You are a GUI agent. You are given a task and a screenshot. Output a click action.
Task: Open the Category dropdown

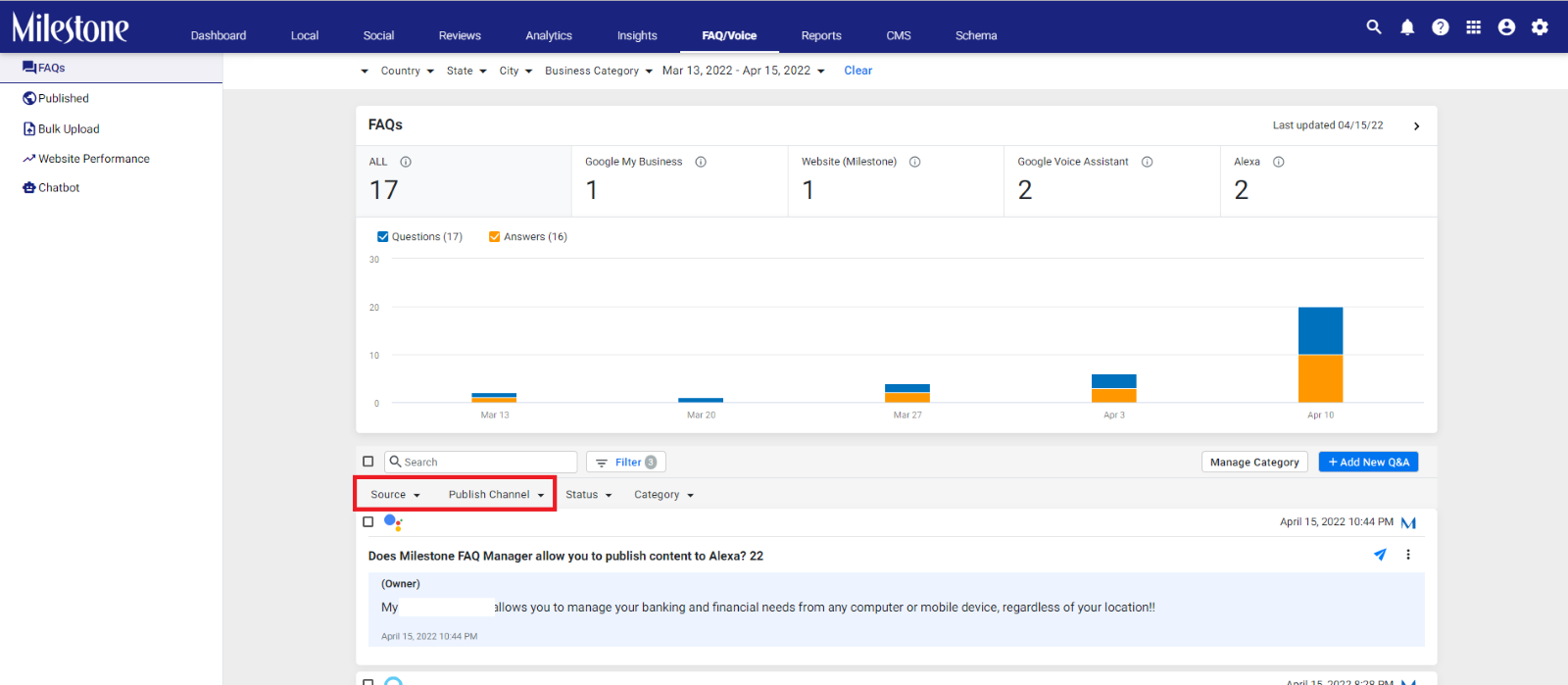click(663, 495)
